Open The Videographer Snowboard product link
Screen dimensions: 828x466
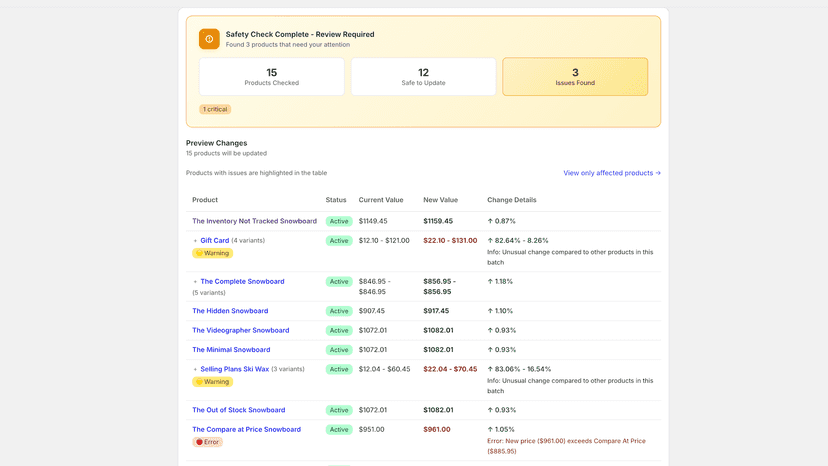pos(241,331)
